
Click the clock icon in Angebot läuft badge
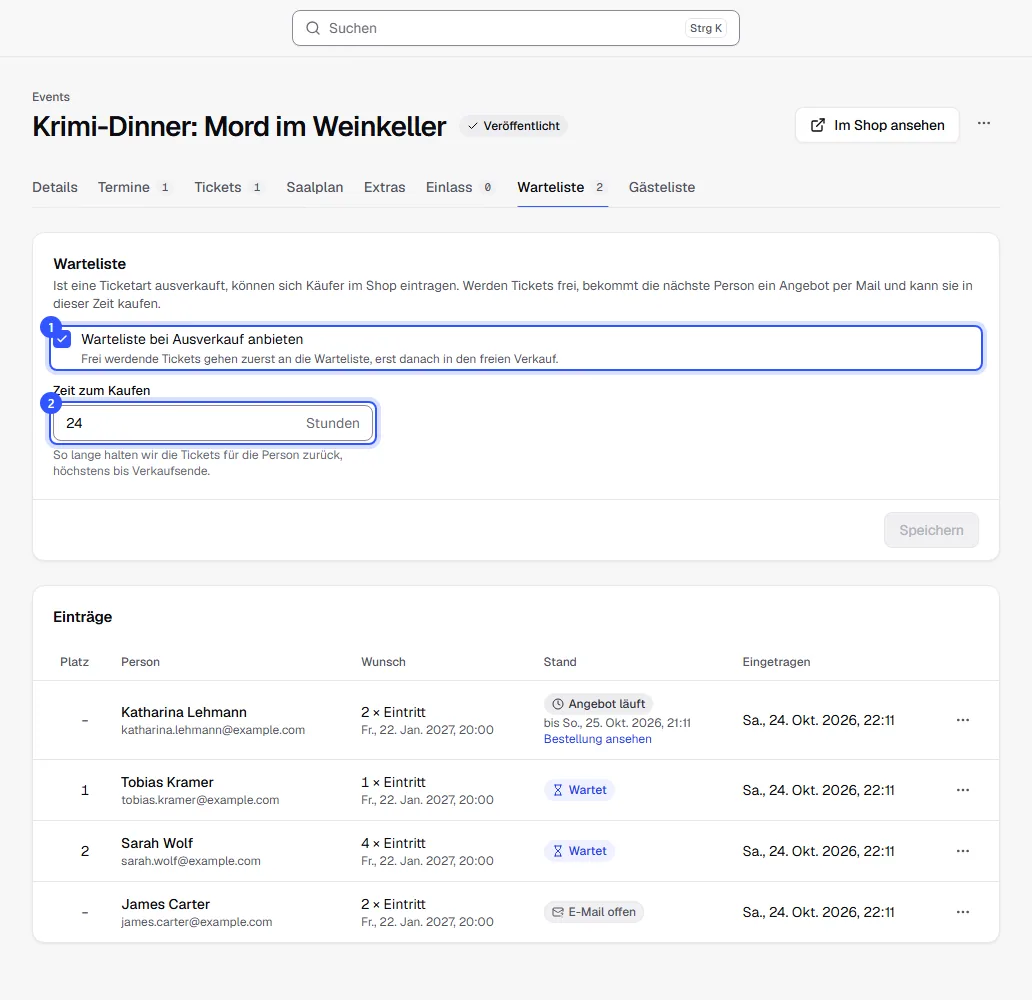click(557, 704)
